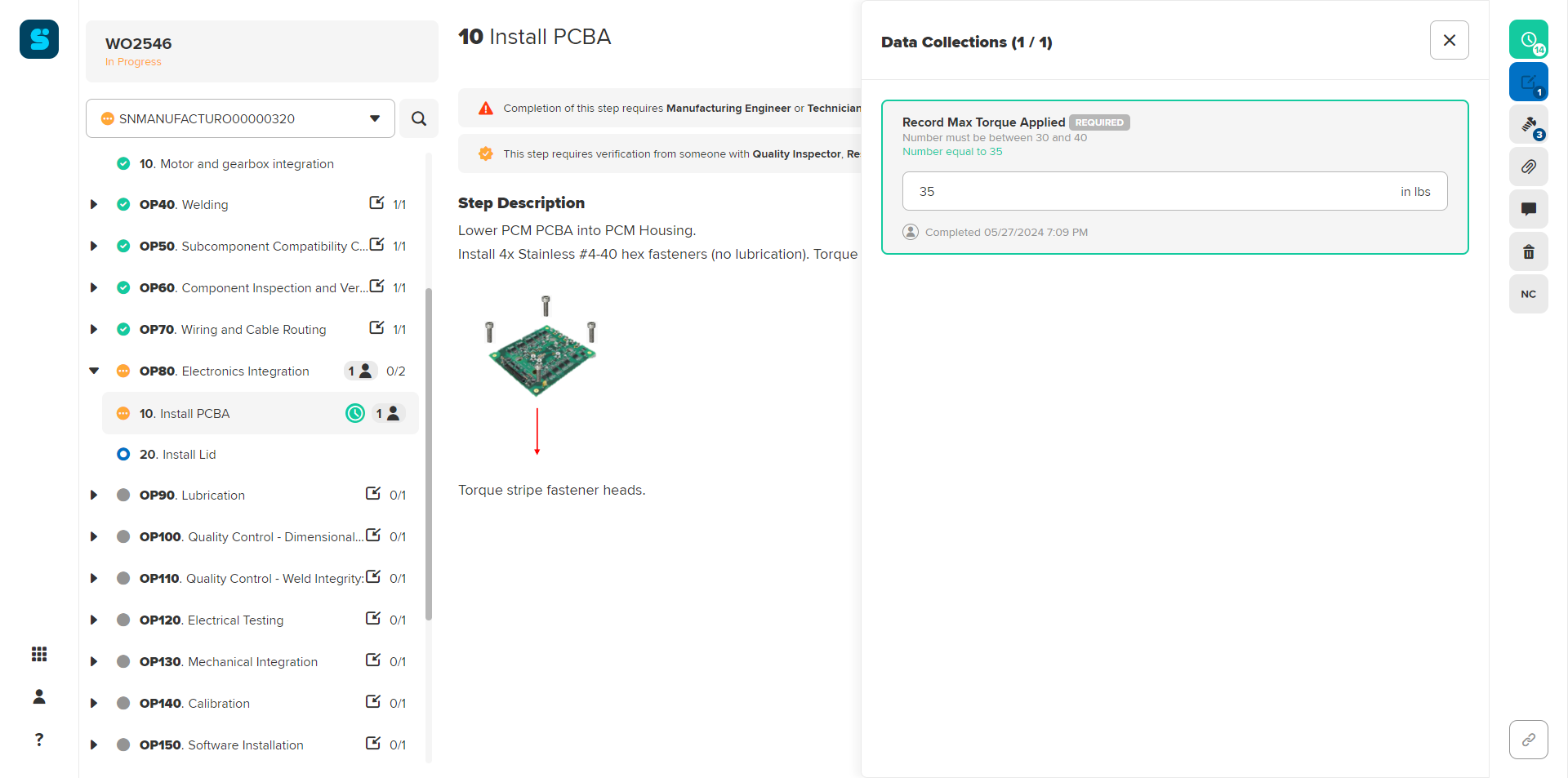1568x778 pixels.
Task: Copy link using bottom-right link icon
Action: pyautogui.click(x=1528, y=739)
